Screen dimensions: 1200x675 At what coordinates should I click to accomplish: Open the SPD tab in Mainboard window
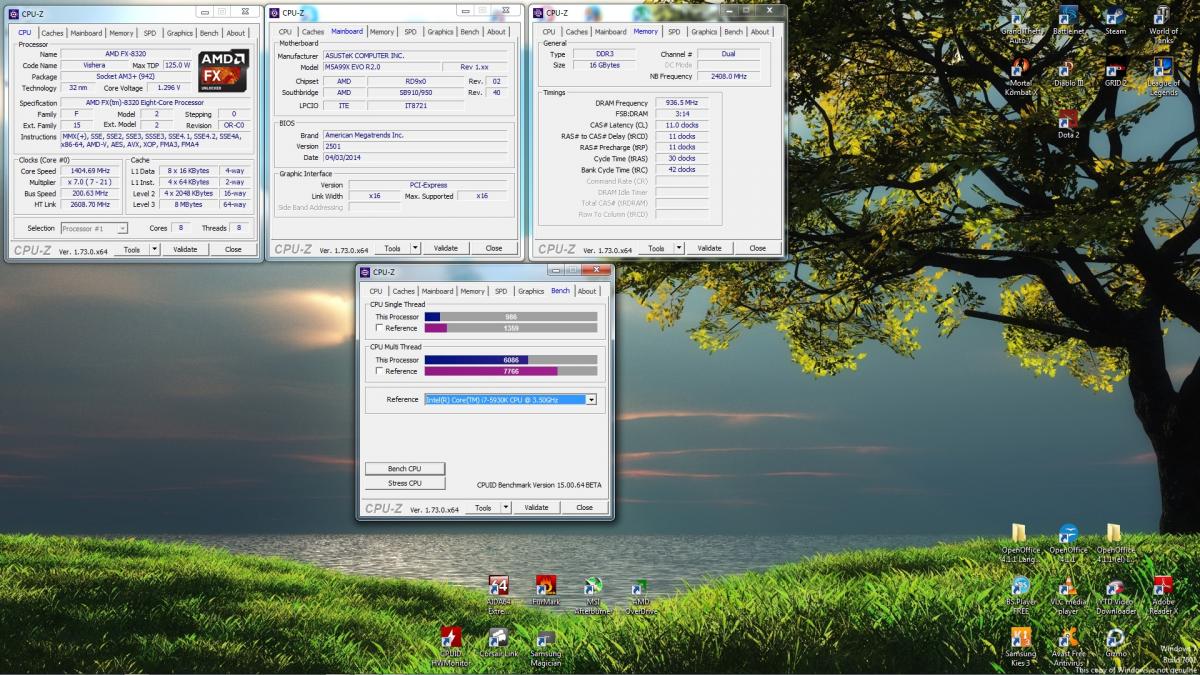(x=410, y=32)
